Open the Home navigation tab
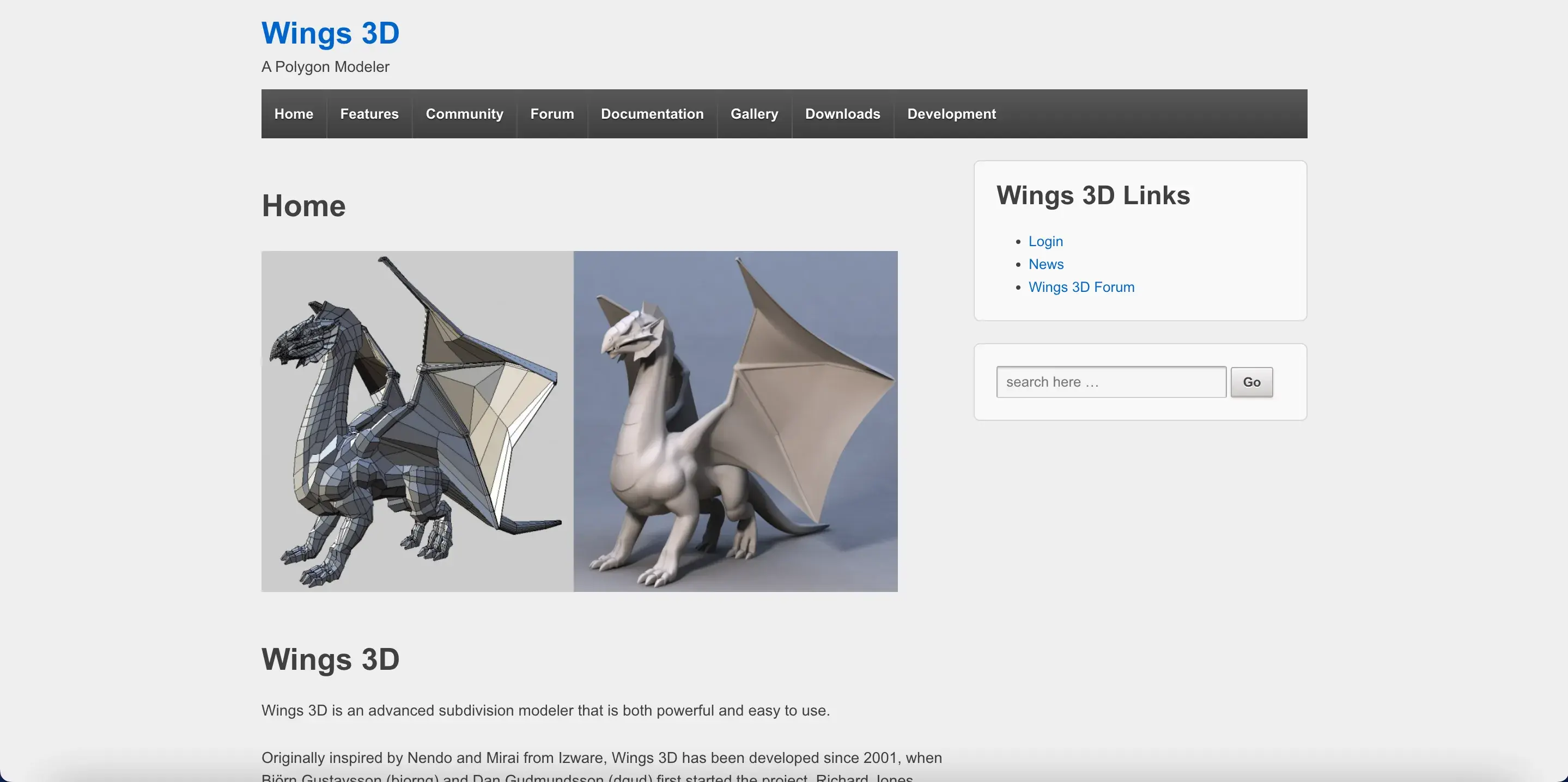Image resolution: width=1568 pixels, height=782 pixels. click(294, 114)
